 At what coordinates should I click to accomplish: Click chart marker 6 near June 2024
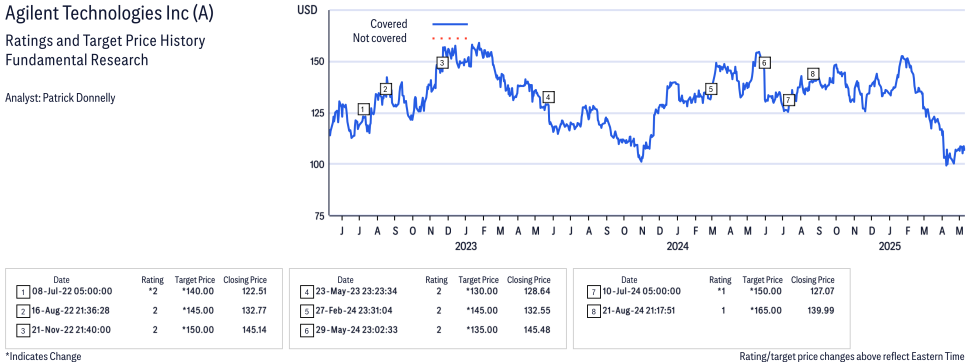[765, 62]
